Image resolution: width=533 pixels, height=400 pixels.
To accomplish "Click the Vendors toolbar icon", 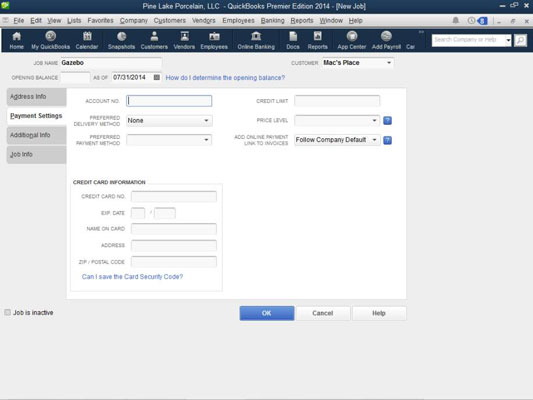I will pyautogui.click(x=184, y=40).
